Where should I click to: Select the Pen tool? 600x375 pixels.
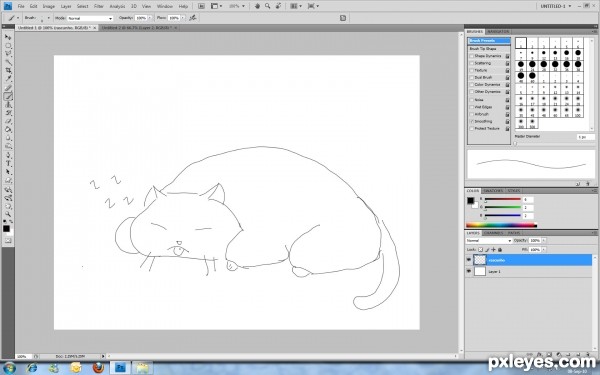tap(8, 156)
